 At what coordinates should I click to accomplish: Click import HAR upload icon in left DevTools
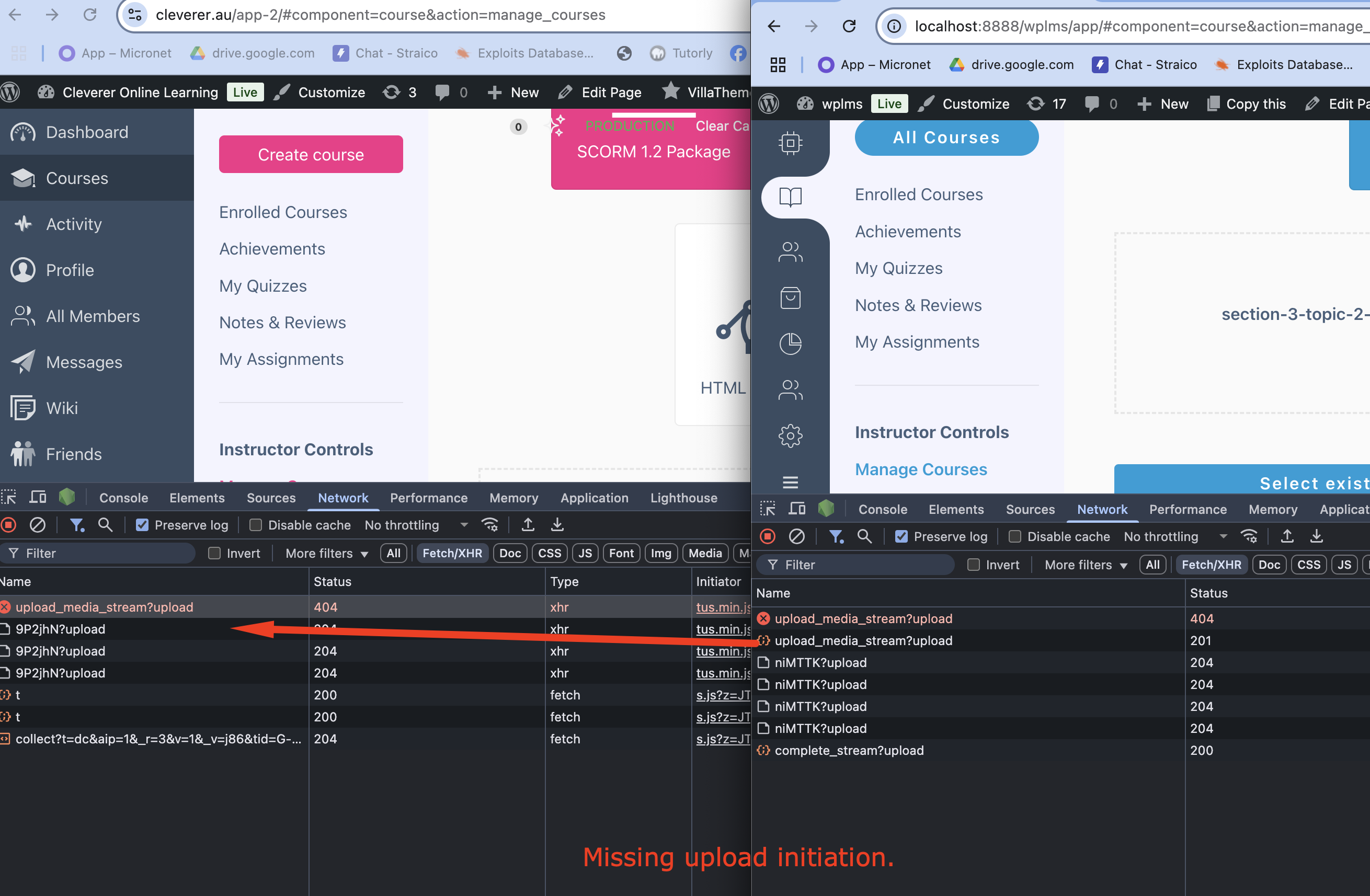[x=528, y=524]
